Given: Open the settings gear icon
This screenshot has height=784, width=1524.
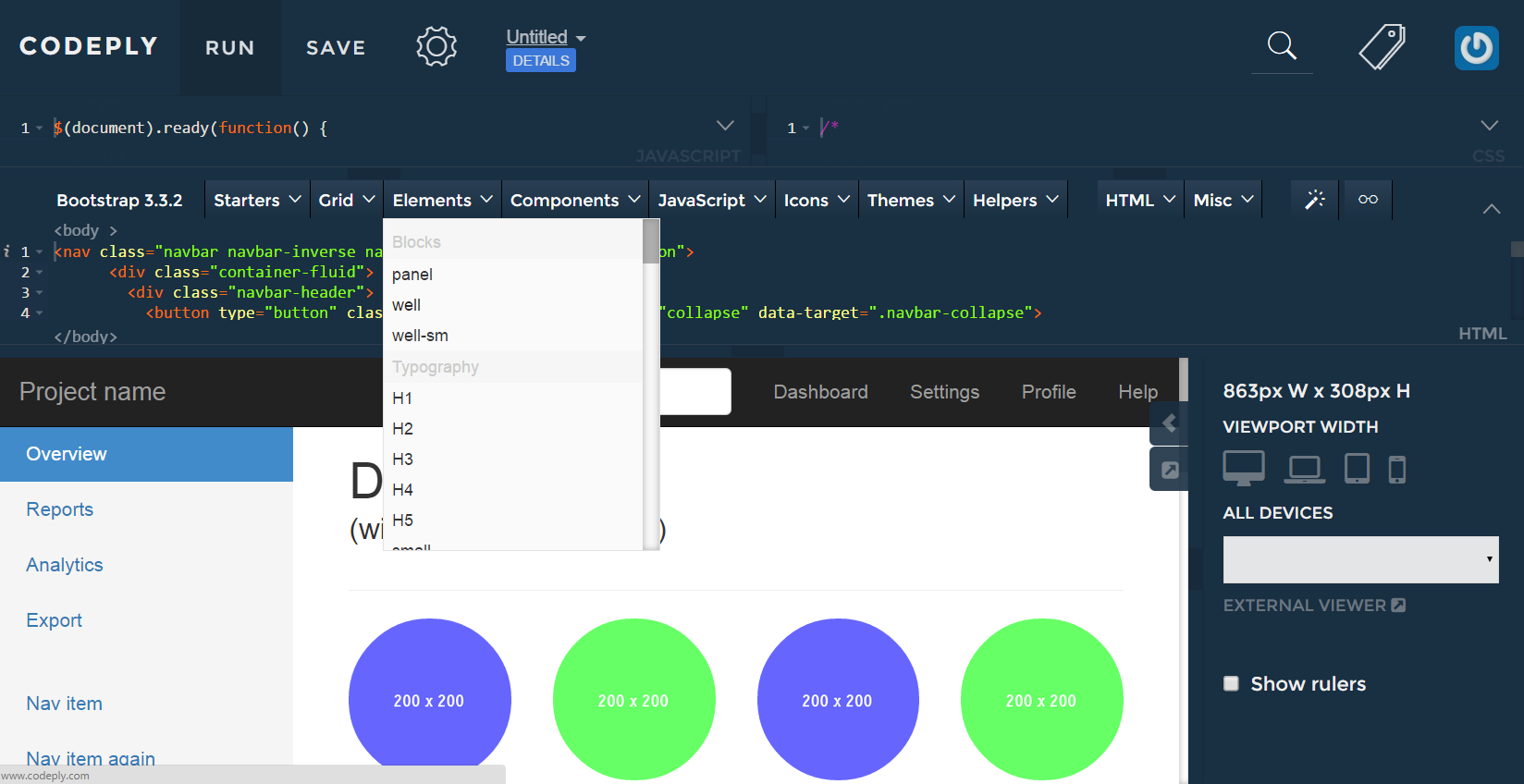Looking at the screenshot, I should click(x=436, y=46).
